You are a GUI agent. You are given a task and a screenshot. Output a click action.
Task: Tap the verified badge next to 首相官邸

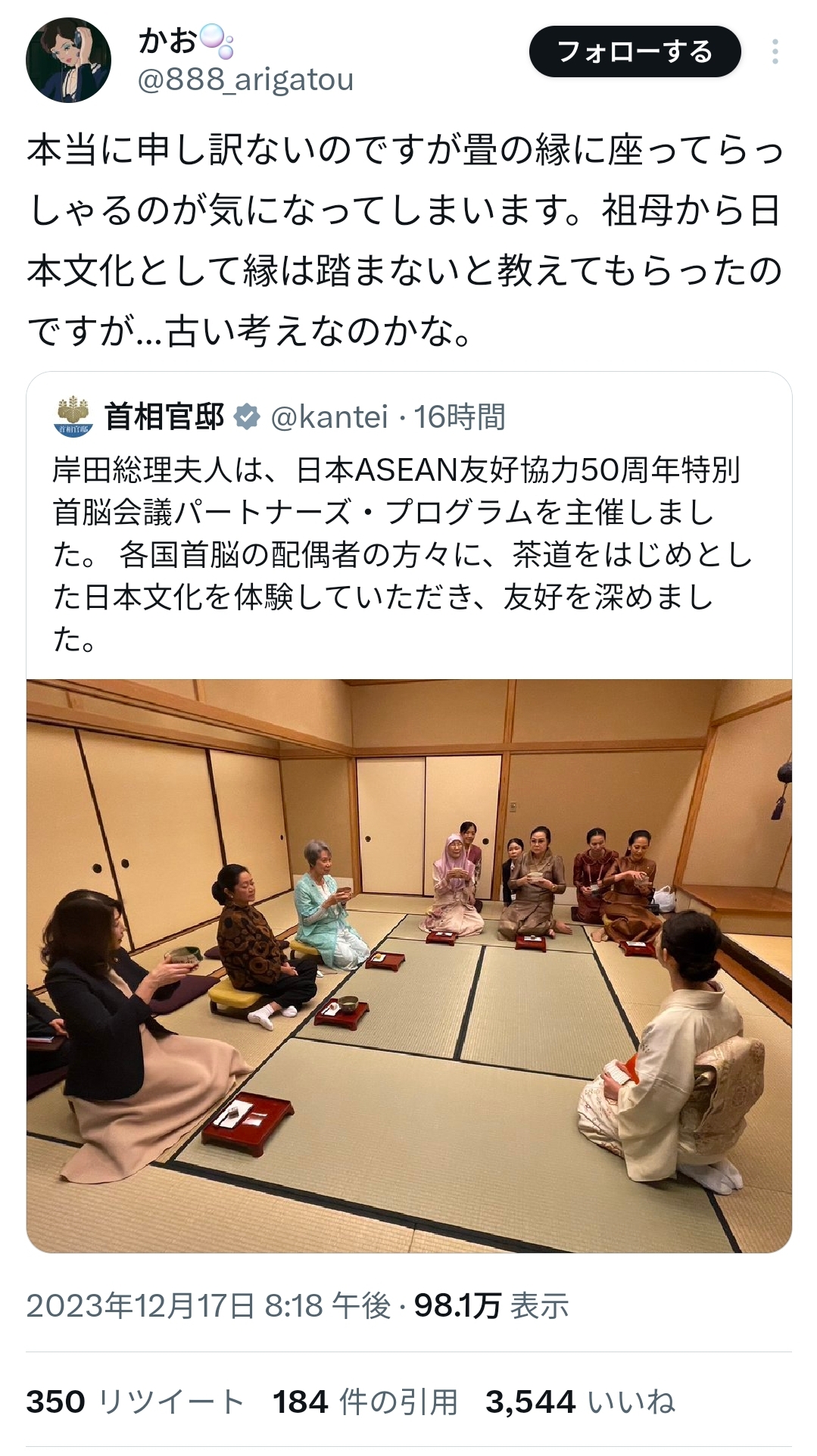247,417
